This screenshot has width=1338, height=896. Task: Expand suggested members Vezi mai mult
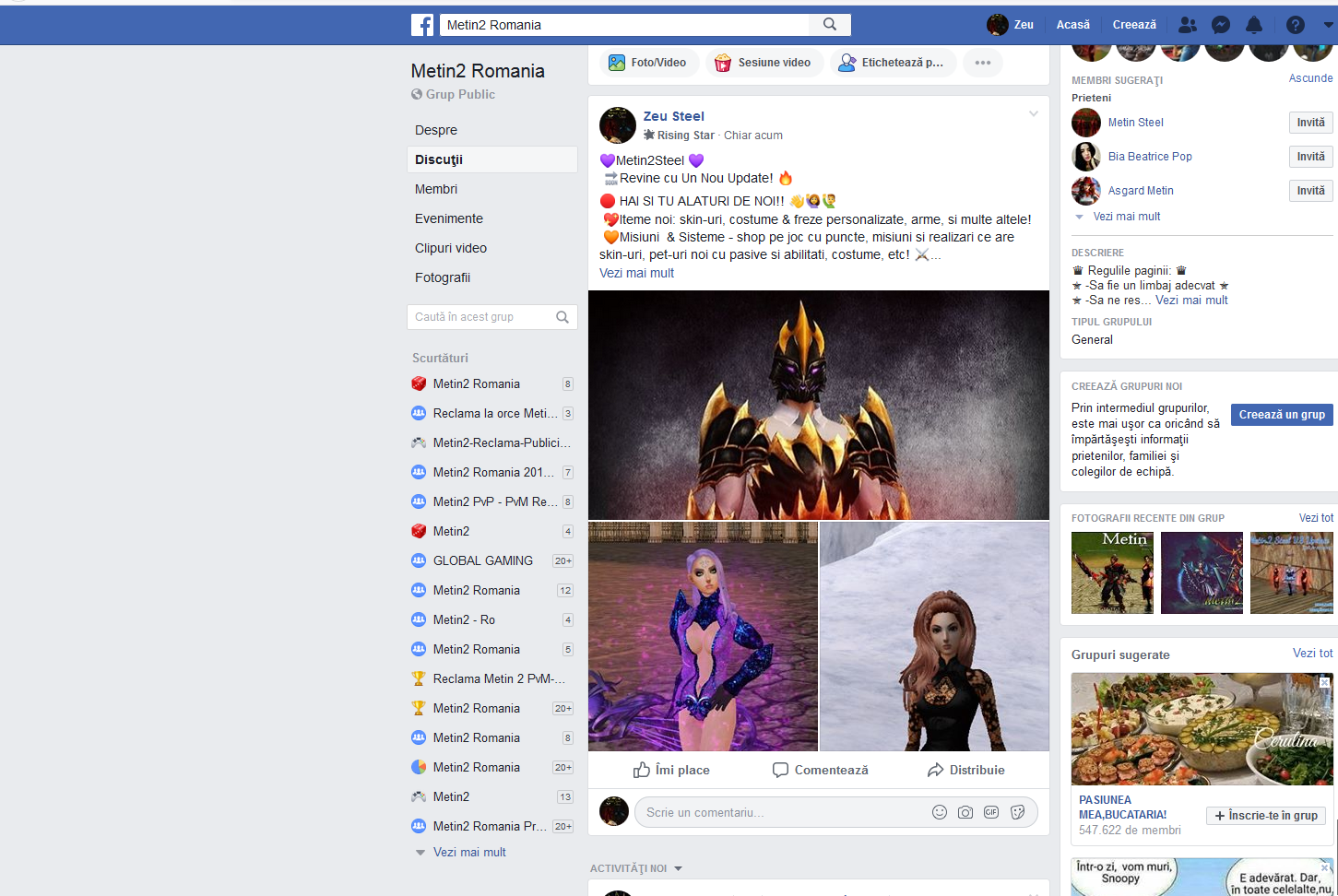click(x=1127, y=217)
